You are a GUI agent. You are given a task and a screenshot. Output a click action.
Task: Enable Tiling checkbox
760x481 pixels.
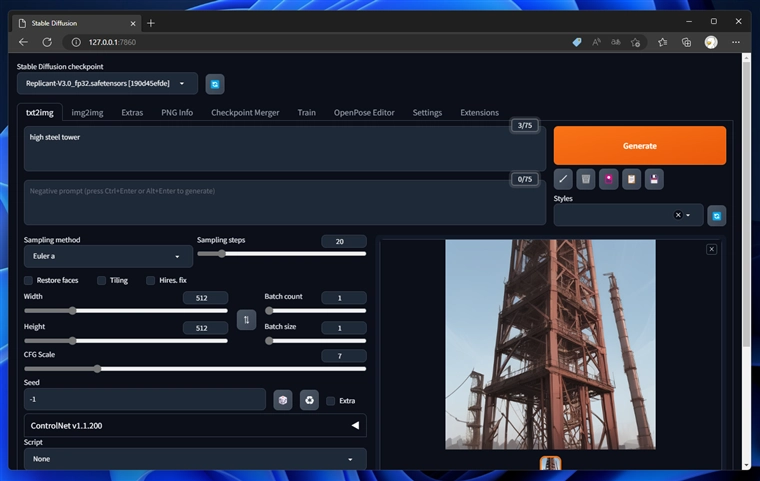click(101, 280)
